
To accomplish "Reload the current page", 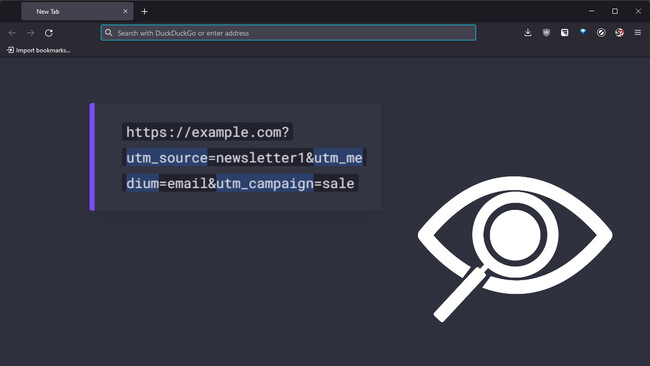I will pos(49,33).
